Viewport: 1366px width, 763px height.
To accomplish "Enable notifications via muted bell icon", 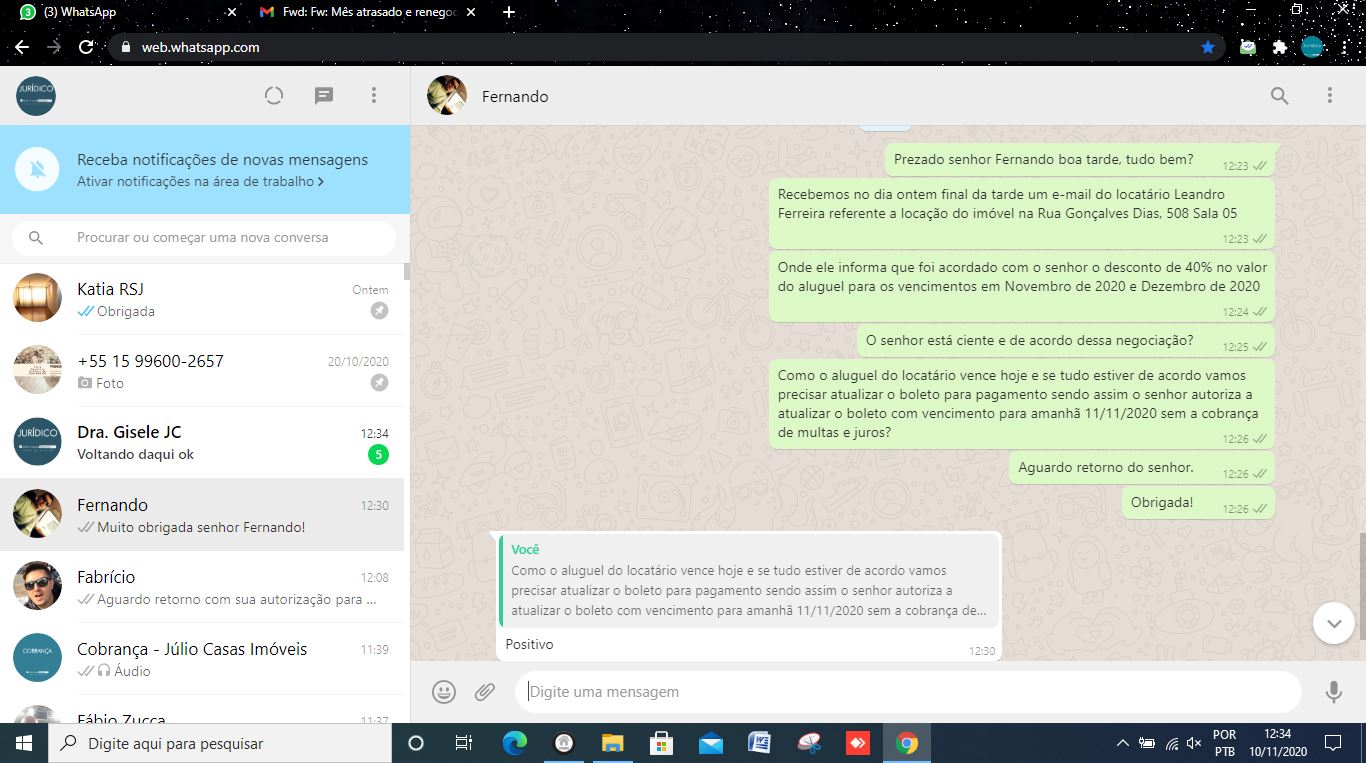I will click(37, 170).
